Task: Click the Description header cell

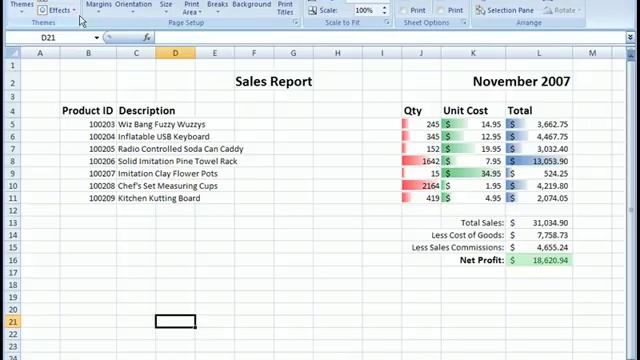Action: point(147,111)
